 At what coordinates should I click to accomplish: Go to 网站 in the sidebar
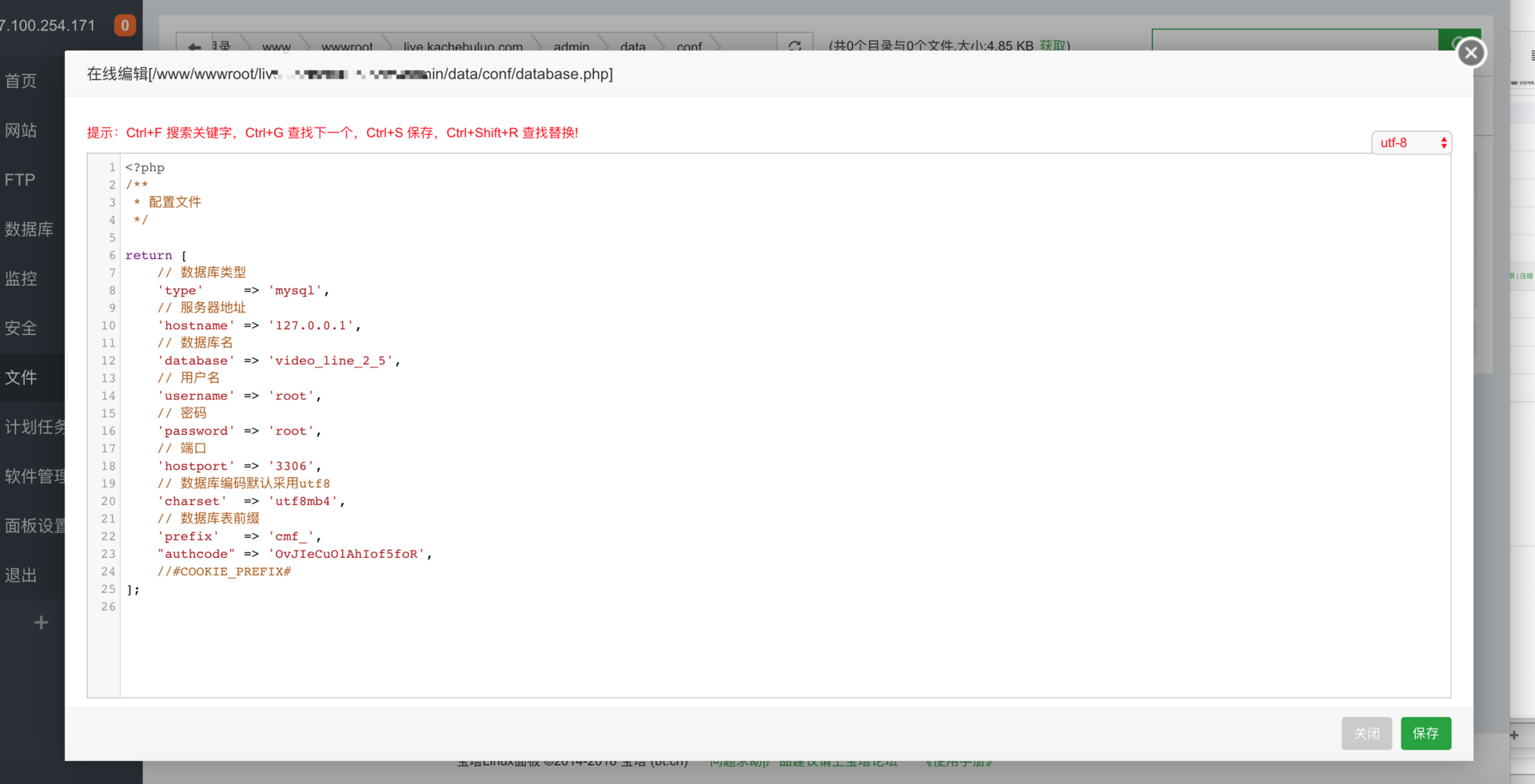click(22, 130)
